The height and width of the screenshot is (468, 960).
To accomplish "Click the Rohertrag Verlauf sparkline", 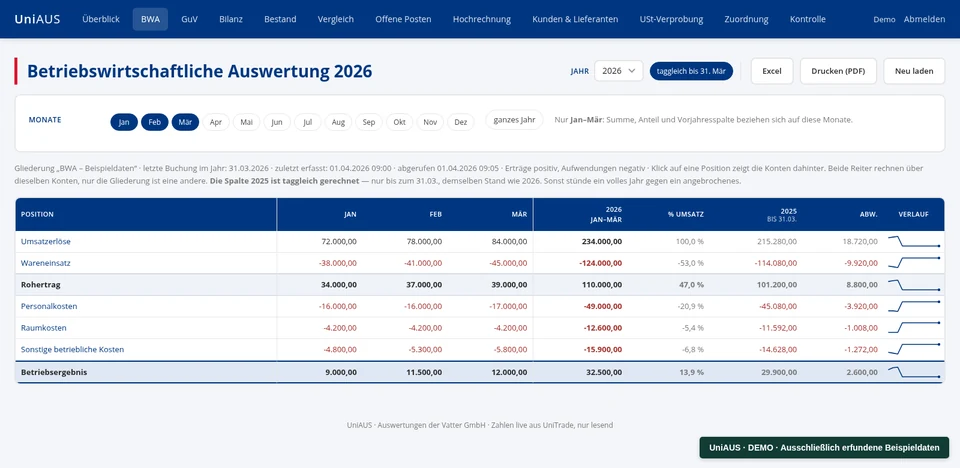I will (914, 285).
